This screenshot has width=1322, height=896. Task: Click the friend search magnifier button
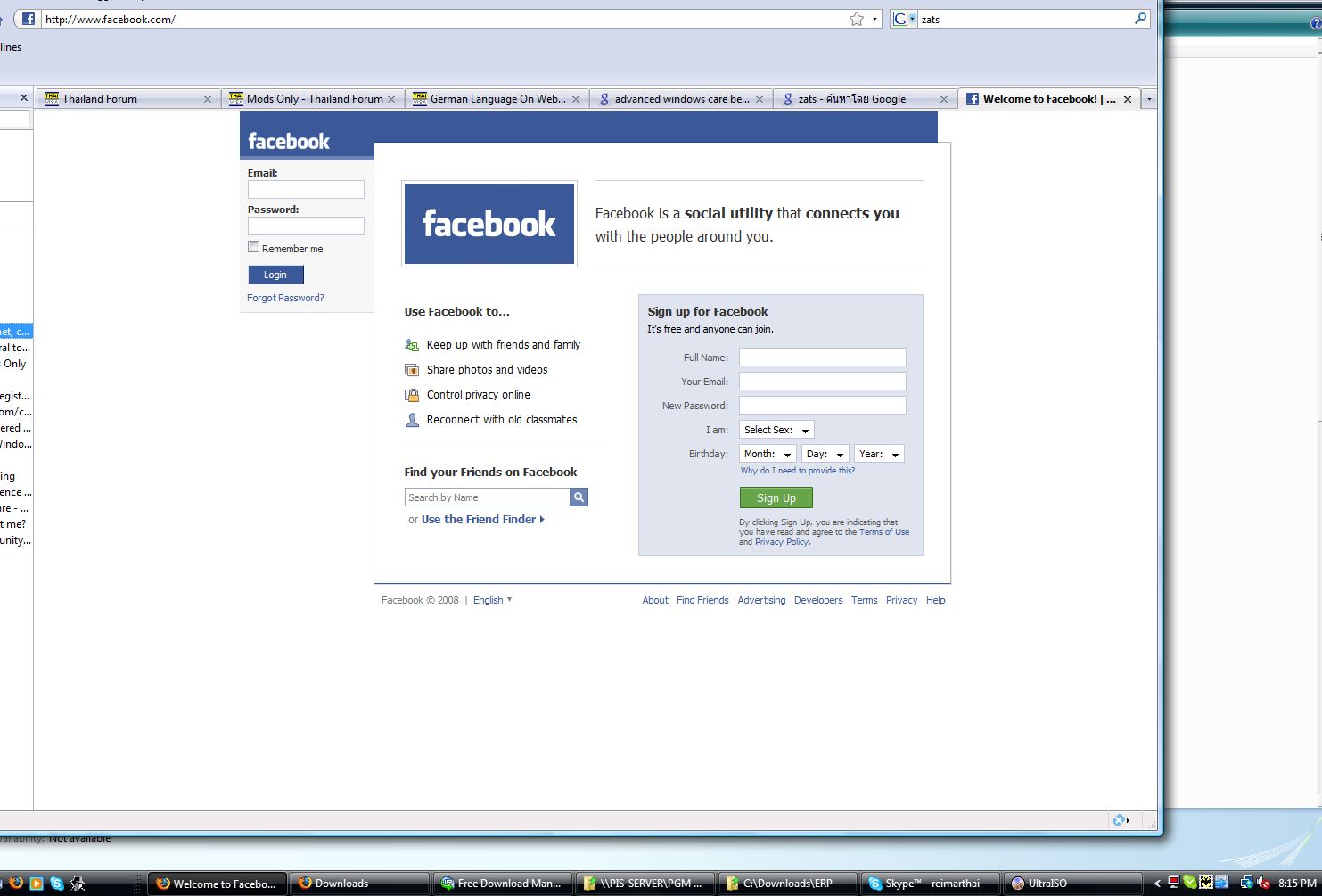pos(579,497)
